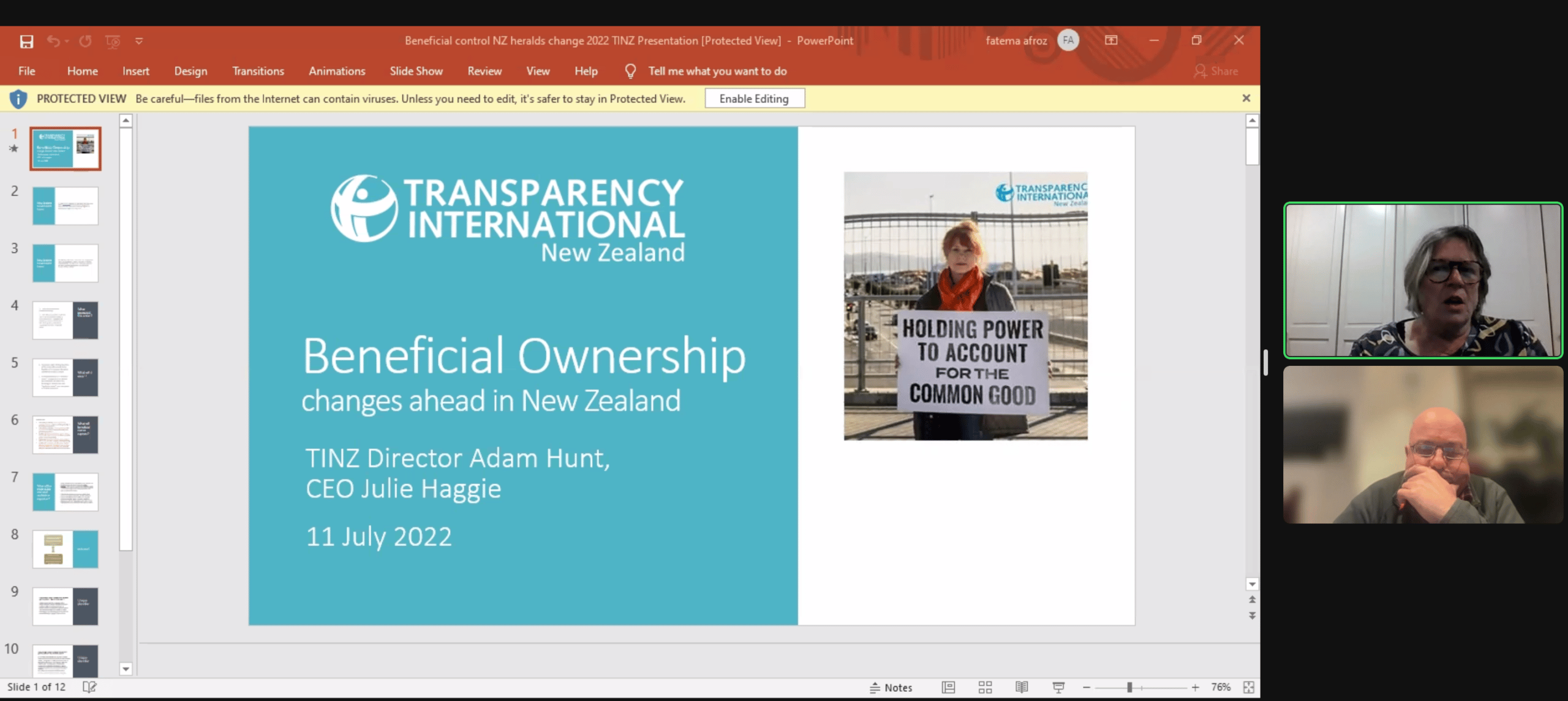Select the top participant video tile
This screenshot has width=1568, height=701.
1423,280
